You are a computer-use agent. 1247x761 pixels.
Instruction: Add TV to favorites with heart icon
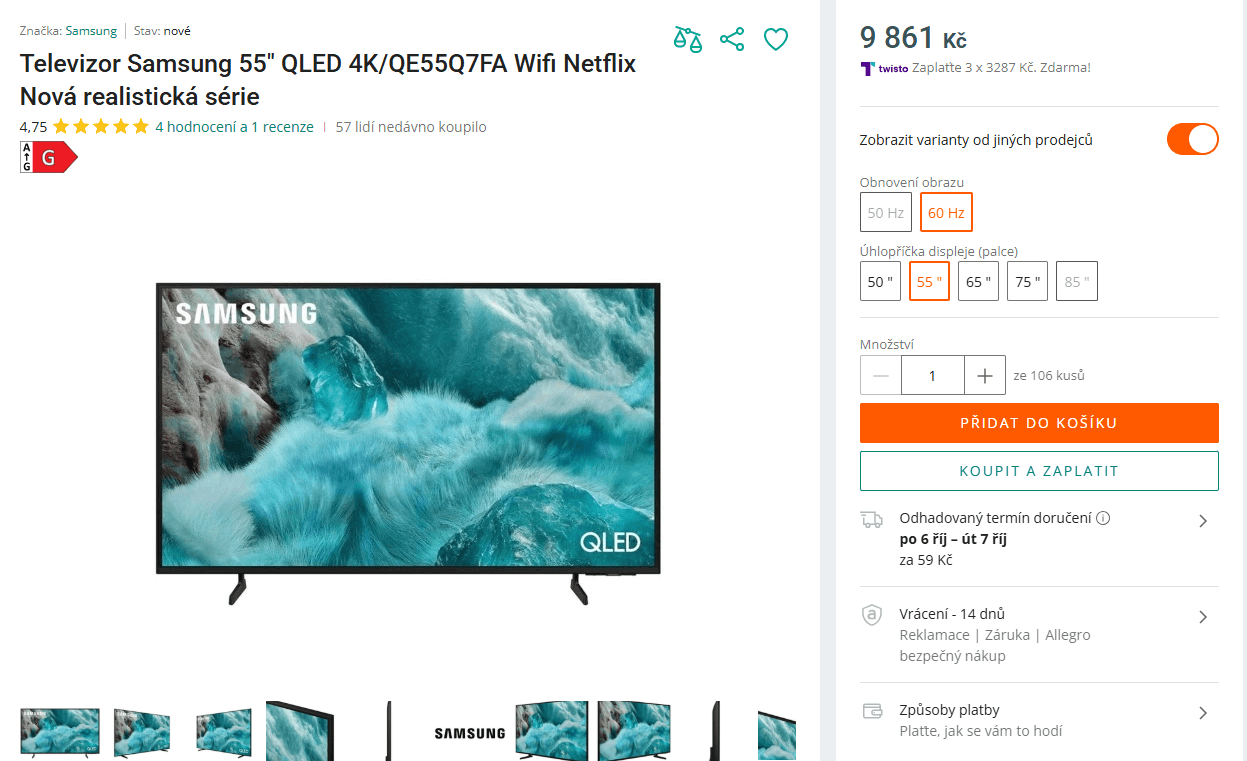pyautogui.click(x=776, y=39)
